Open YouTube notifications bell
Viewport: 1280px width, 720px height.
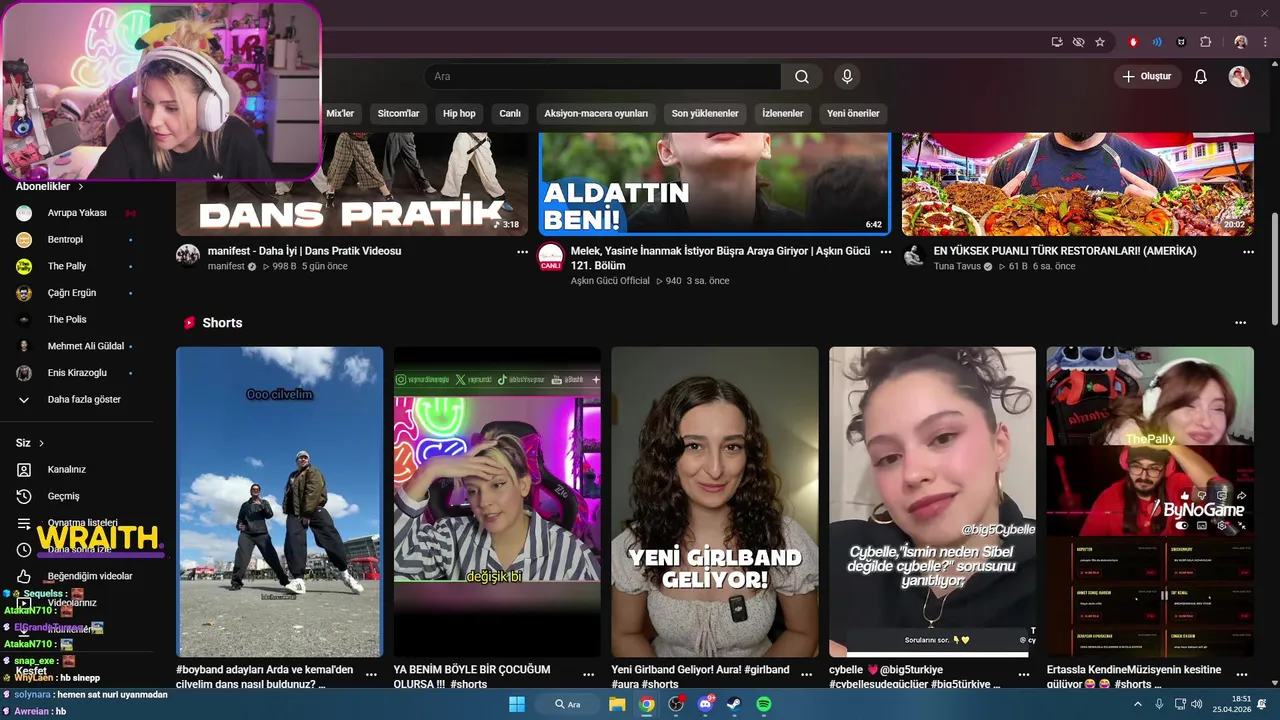tap(1201, 77)
